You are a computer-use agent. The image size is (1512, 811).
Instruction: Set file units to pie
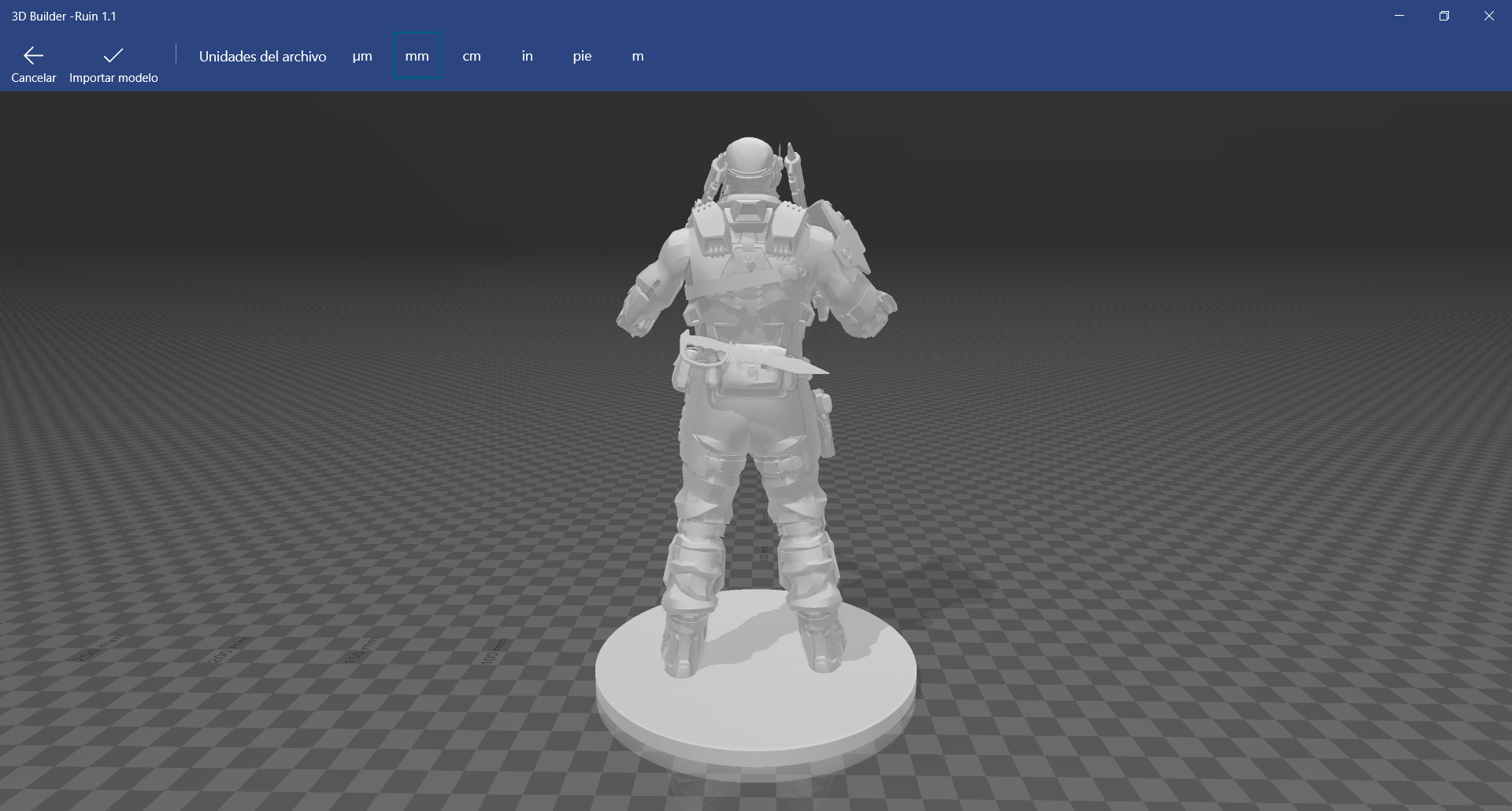(582, 56)
